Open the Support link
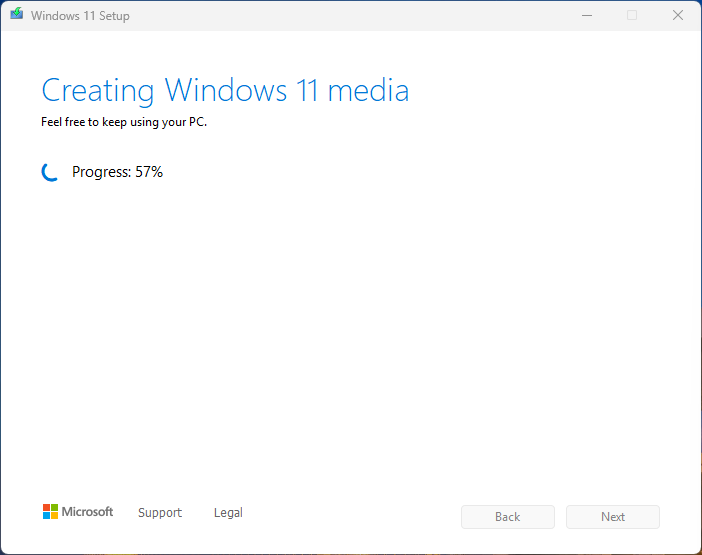The width and height of the screenshot is (702, 555). tap(160, 513)
